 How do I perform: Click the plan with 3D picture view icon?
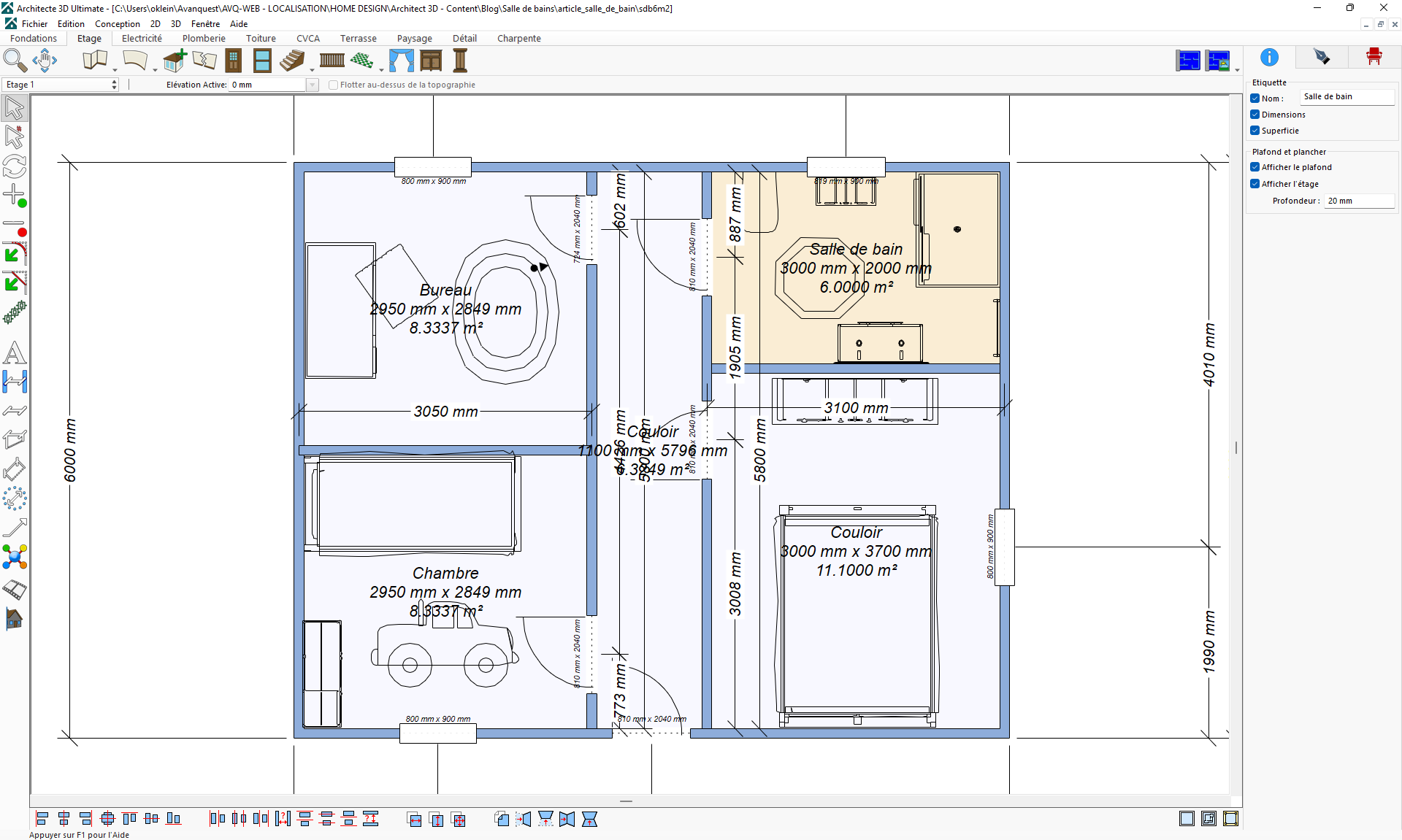1218,61
